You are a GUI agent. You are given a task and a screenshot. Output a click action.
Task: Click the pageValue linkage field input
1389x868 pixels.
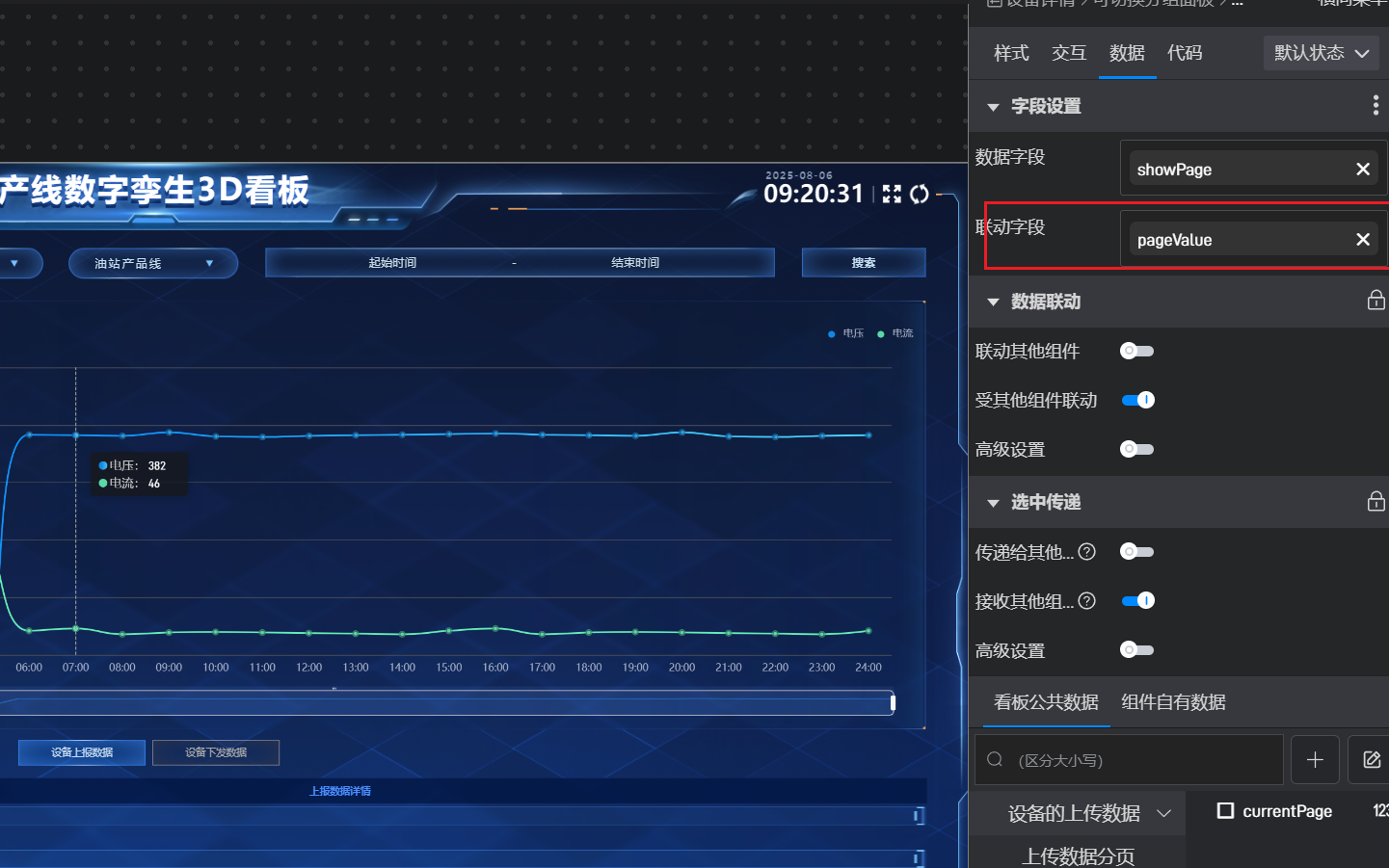pos(1253,240)
